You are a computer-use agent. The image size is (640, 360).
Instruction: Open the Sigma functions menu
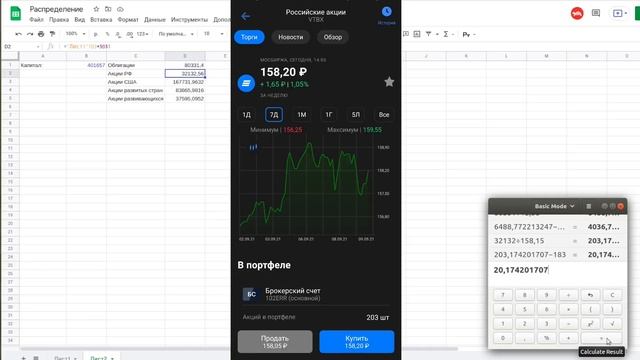446,34
